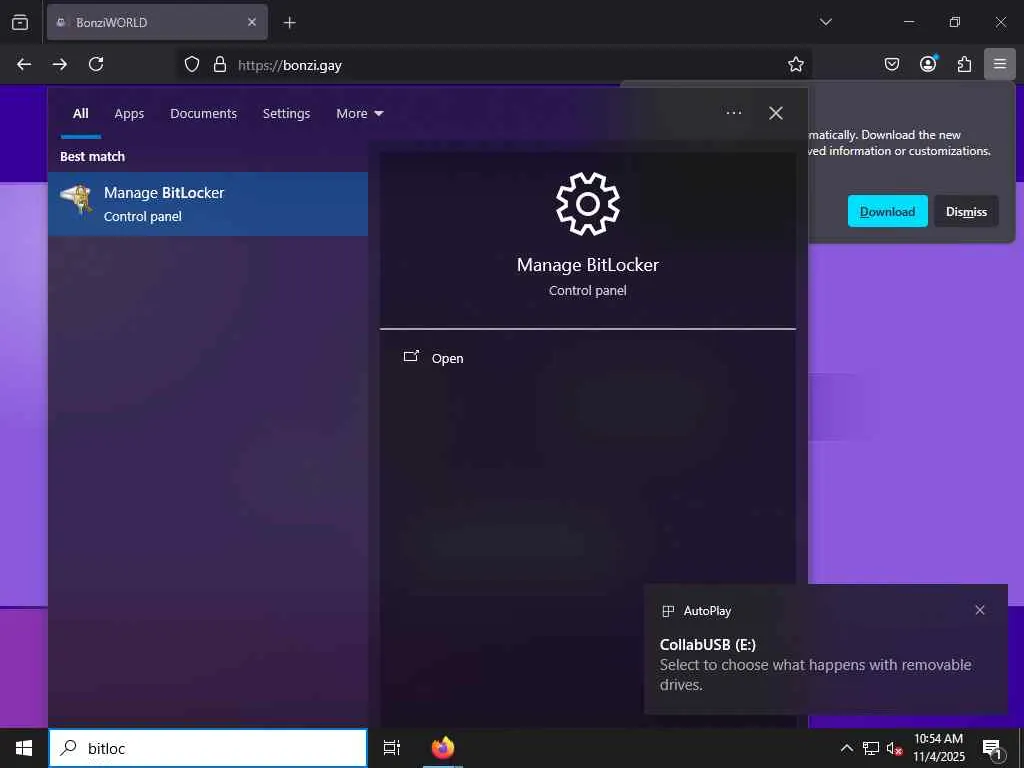The width and height of the screenshot is (1024, 768).
Task: Expand the More filter dropdown
Action: pos(359,114)
